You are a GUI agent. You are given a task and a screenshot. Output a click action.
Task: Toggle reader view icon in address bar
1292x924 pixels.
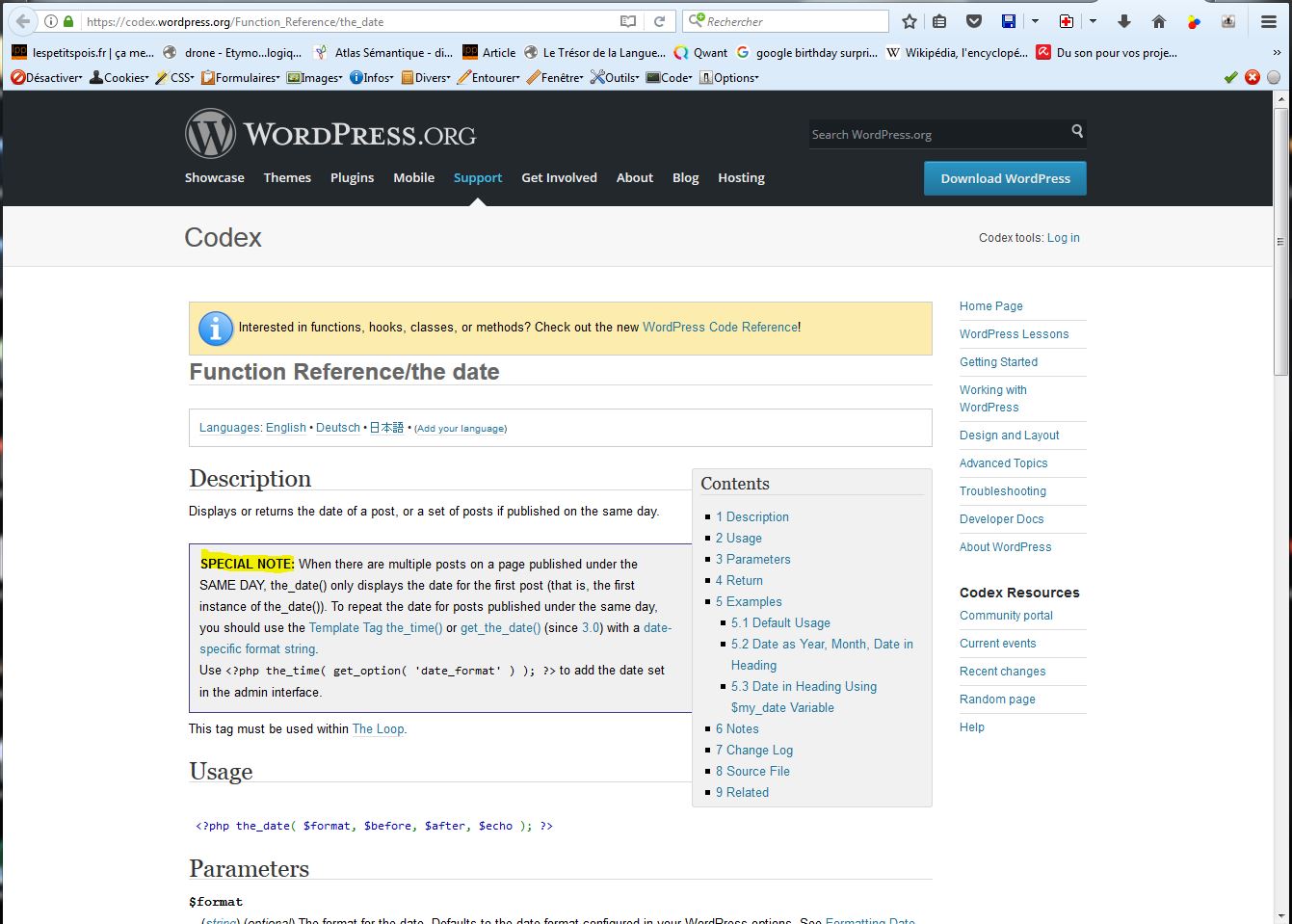coord(628,21)
